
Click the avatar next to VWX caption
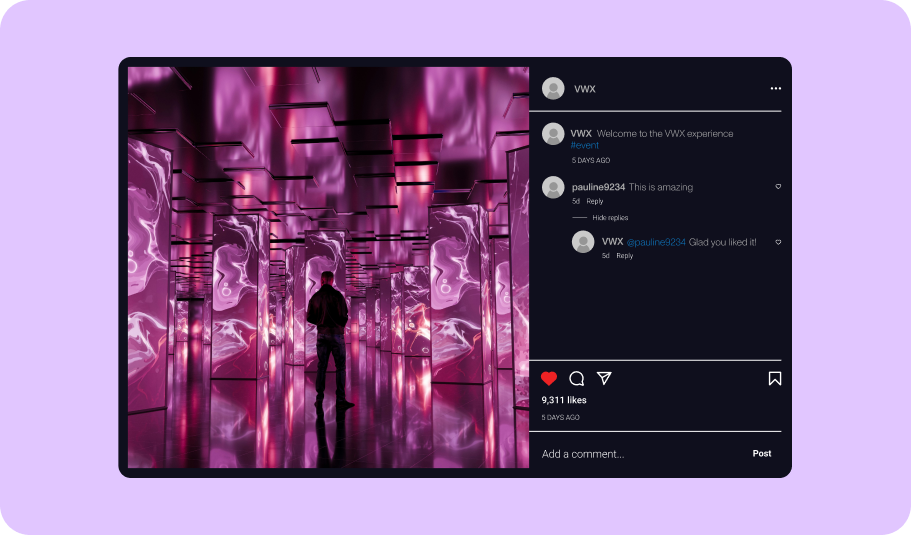(x=553, y=134)
